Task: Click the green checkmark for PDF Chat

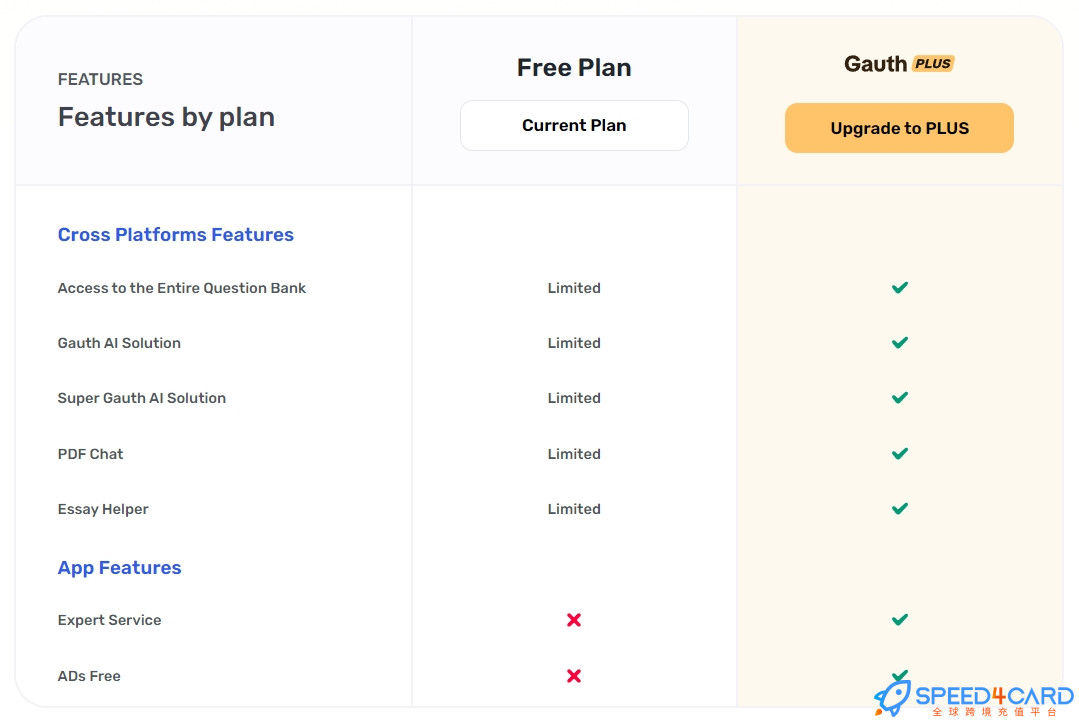Action: point(899,454)
